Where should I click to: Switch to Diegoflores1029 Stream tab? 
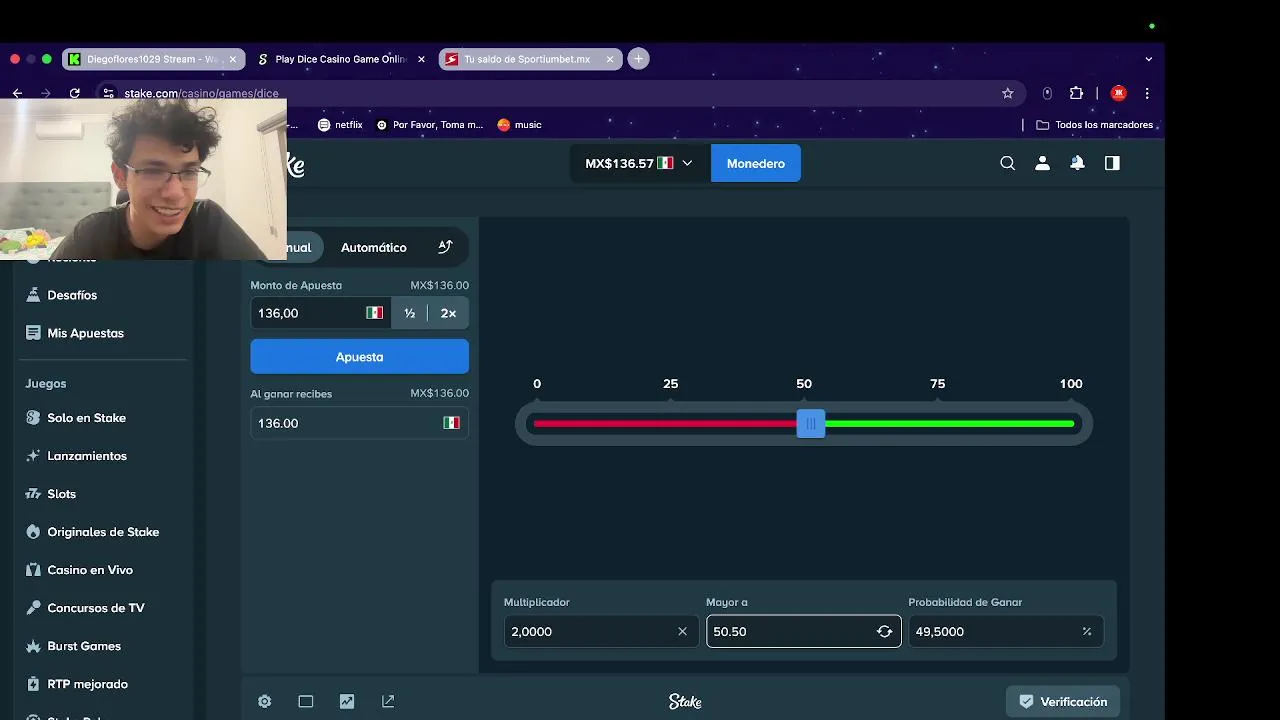click(x=153, y=59)
